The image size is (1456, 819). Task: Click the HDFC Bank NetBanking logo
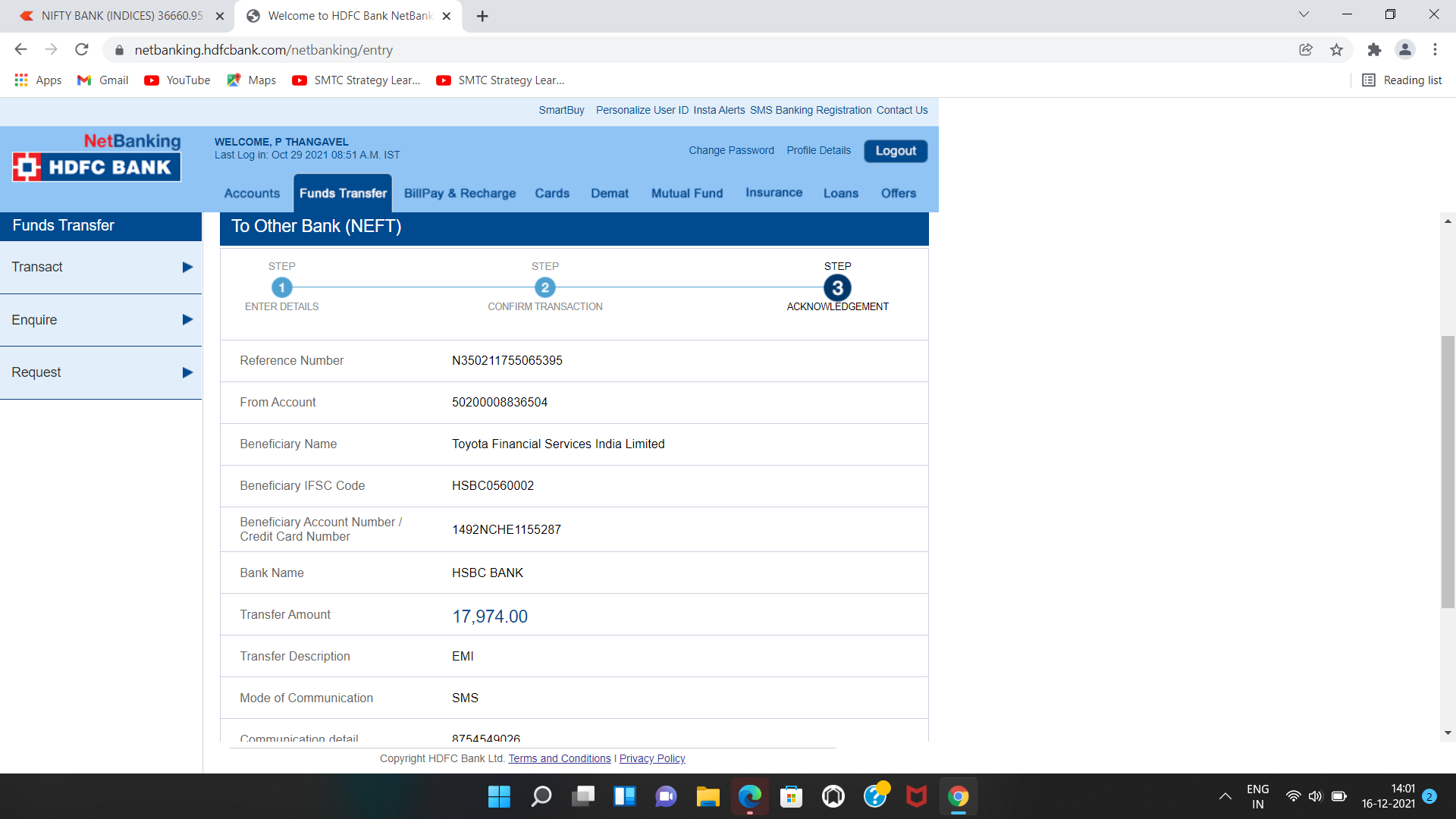[97, 158]
